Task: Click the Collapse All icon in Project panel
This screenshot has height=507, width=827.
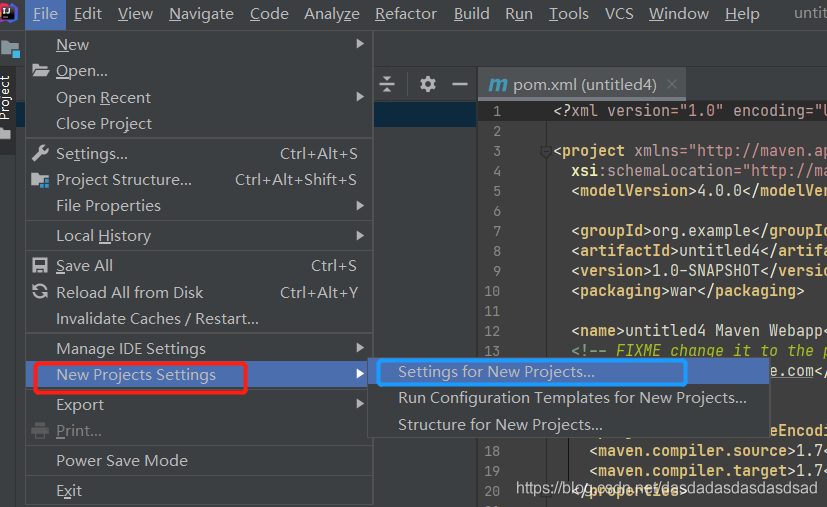Action: pos(388,84)
